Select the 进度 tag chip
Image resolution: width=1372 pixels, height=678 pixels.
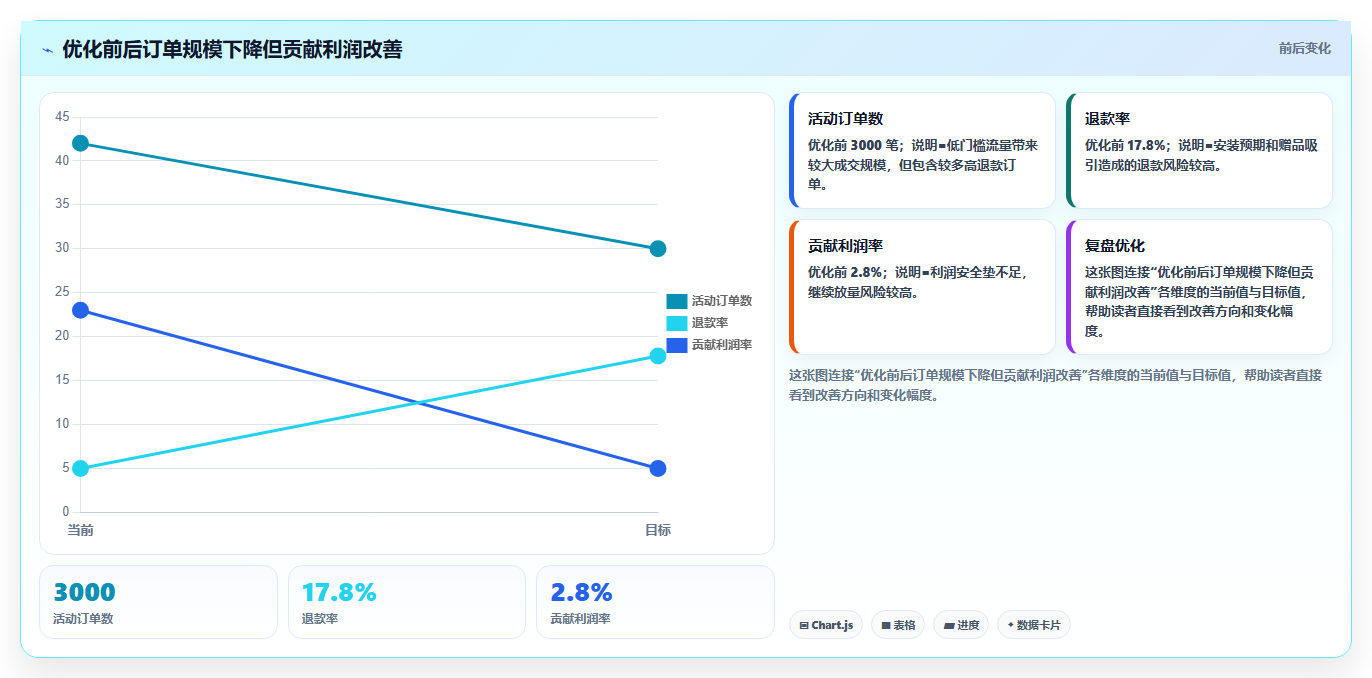(x=960, y=625)
